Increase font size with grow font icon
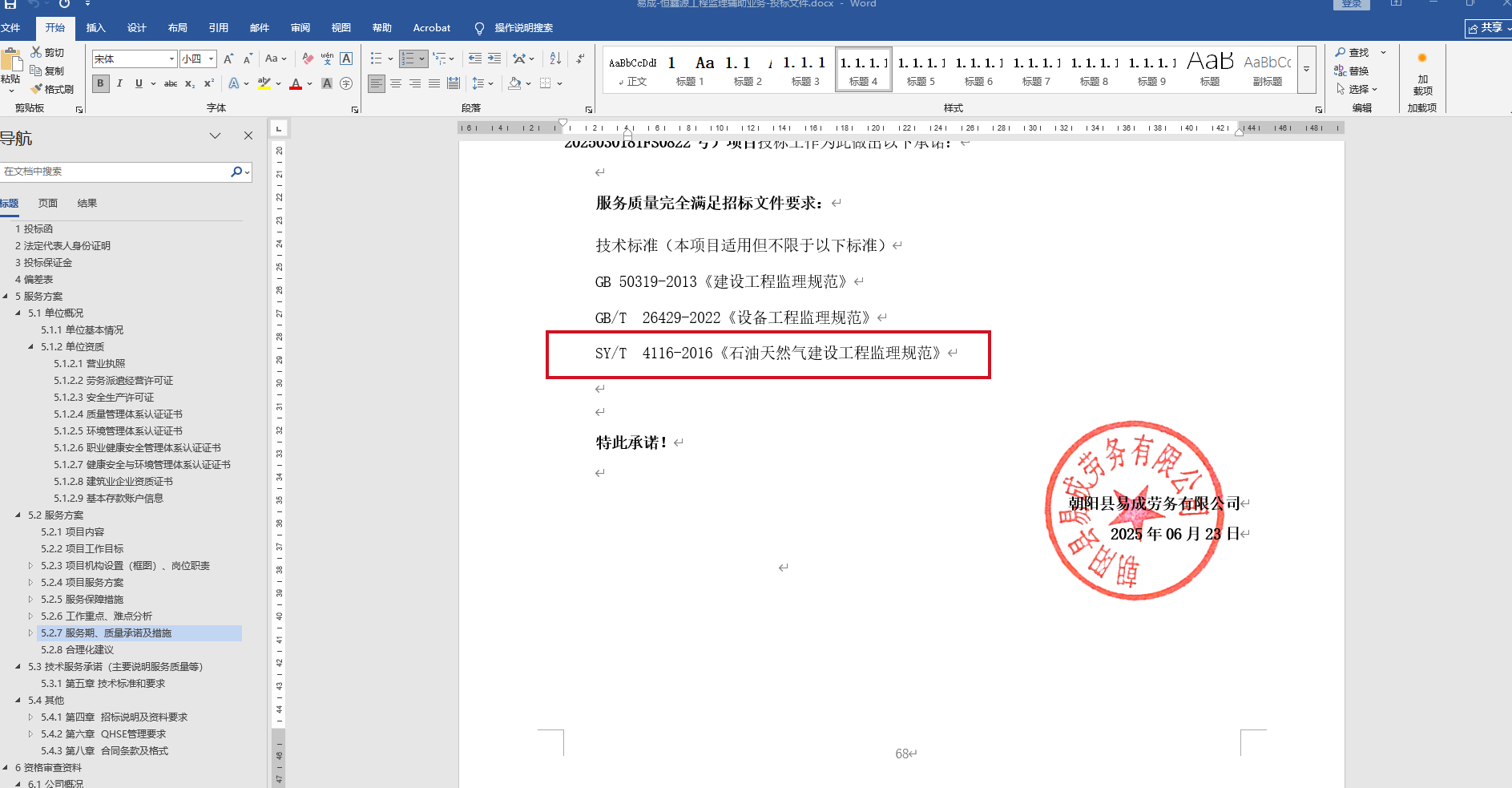The height and width of the screenshot is (788, 1512). coord(228,59)
